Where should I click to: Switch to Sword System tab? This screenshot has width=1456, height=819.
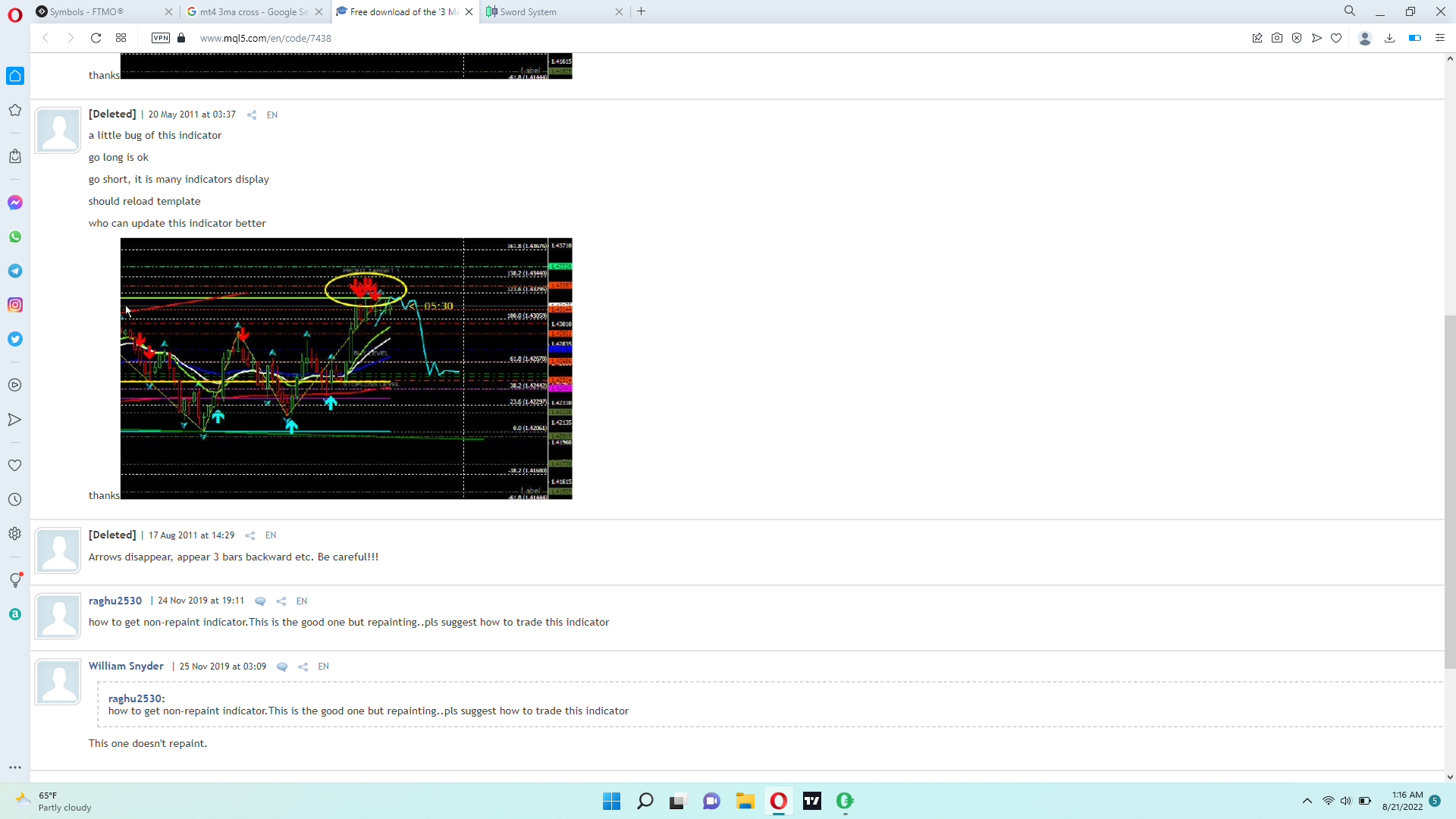[529, 11]
